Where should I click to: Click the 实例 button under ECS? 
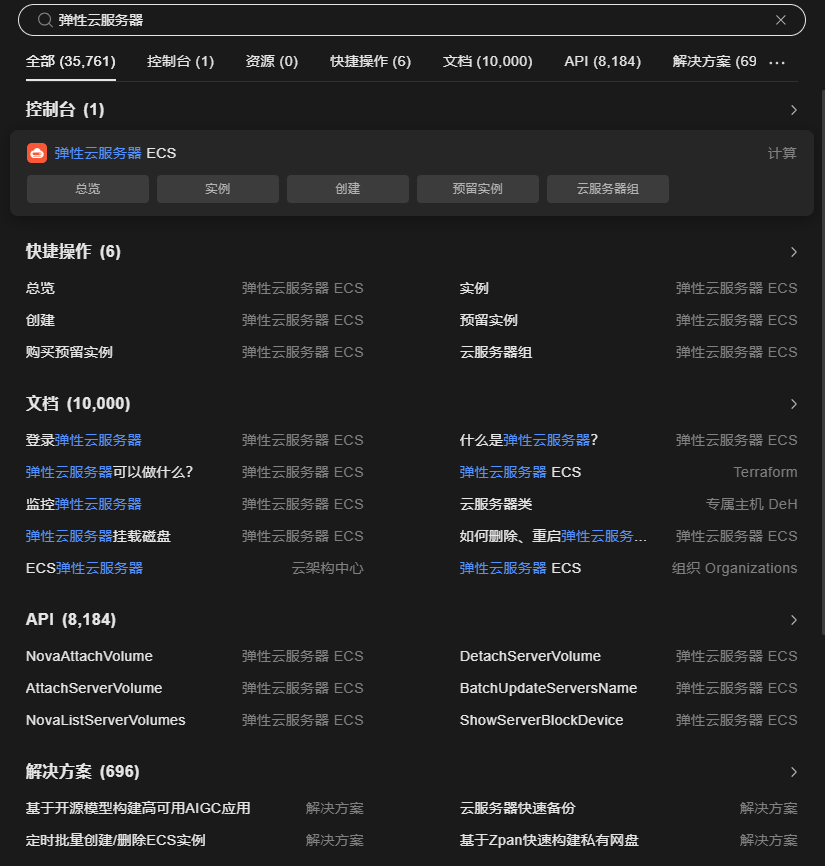point(218,189)
